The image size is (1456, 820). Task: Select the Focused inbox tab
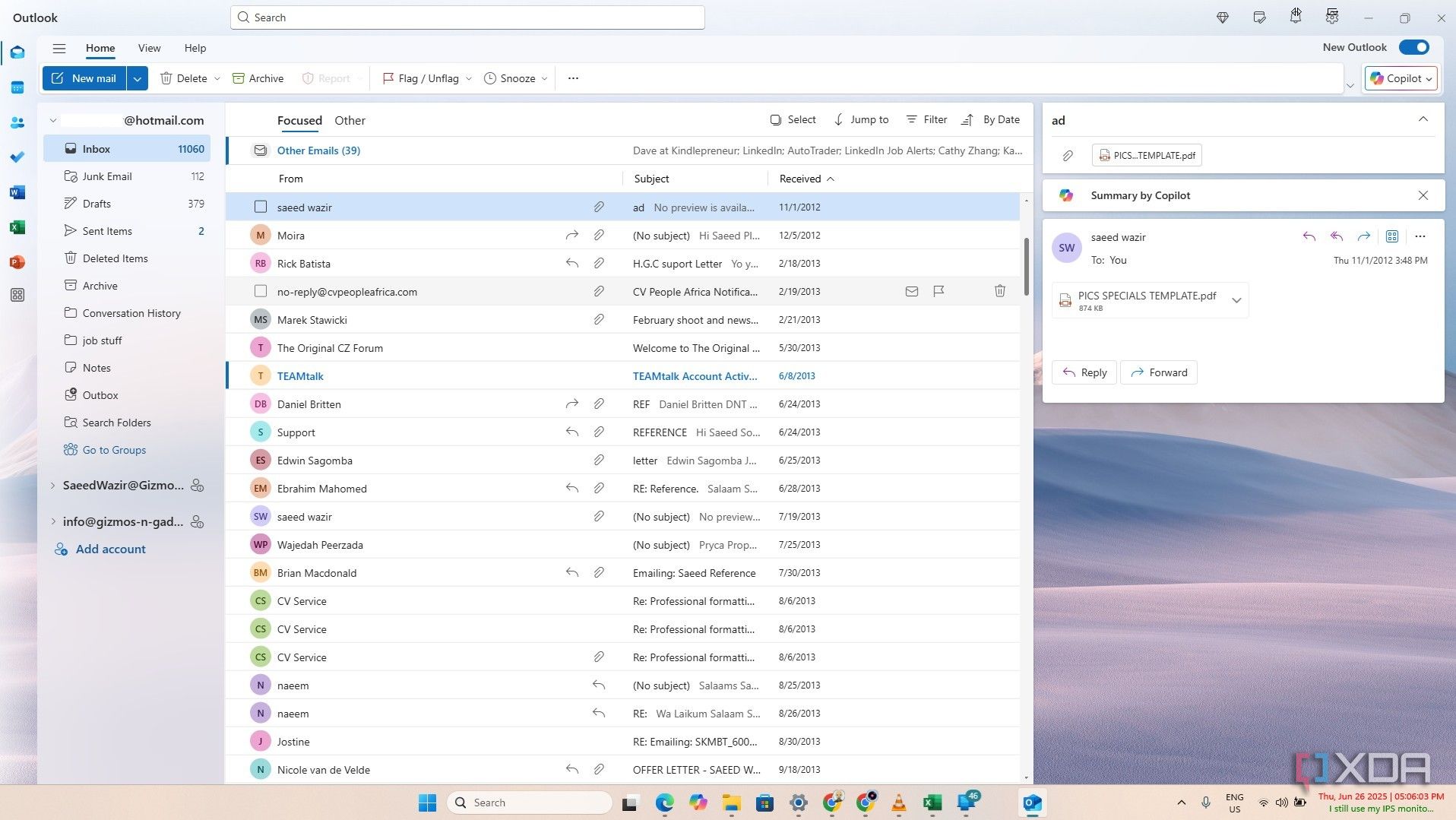point(299,120)
